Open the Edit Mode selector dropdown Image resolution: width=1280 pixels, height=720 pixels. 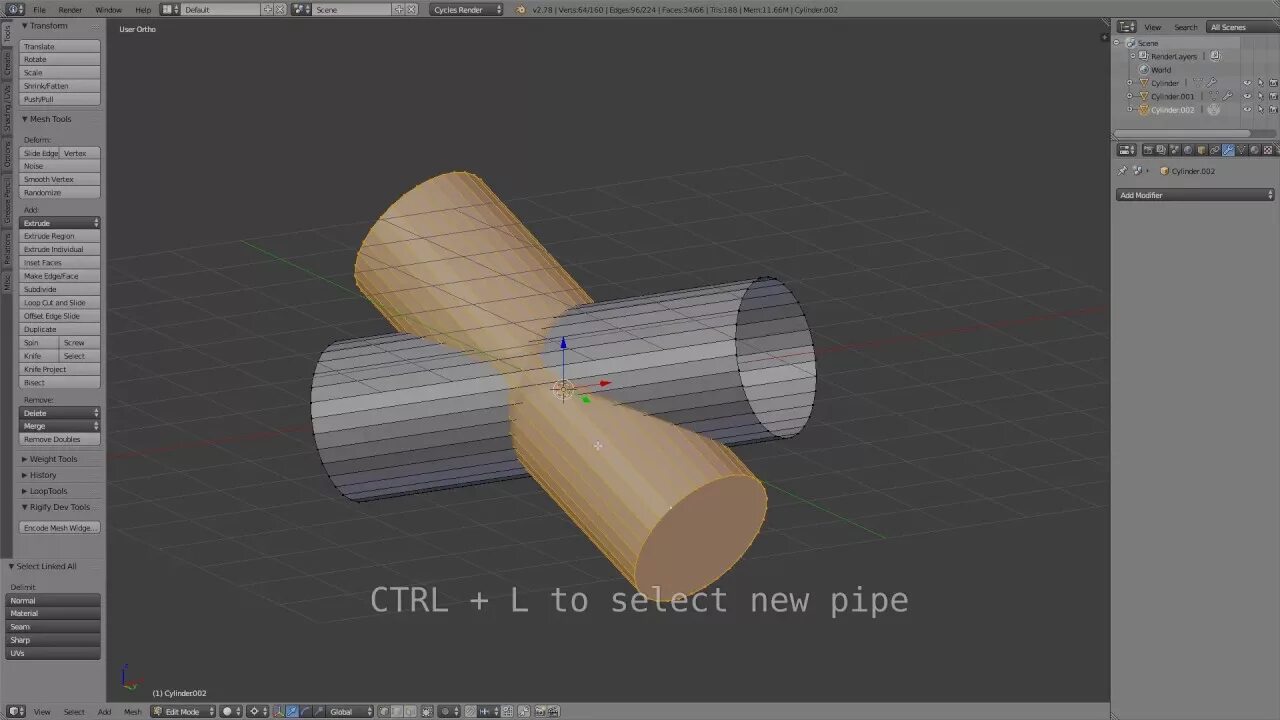coord(184,711)
